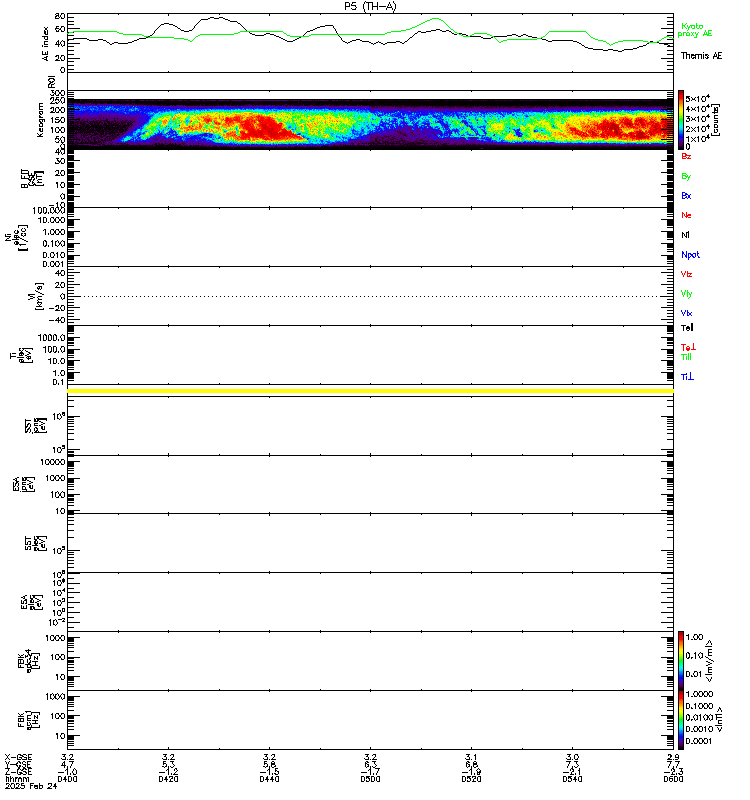
Task: Click the 0420 time tick label
Action: point(168,779)
